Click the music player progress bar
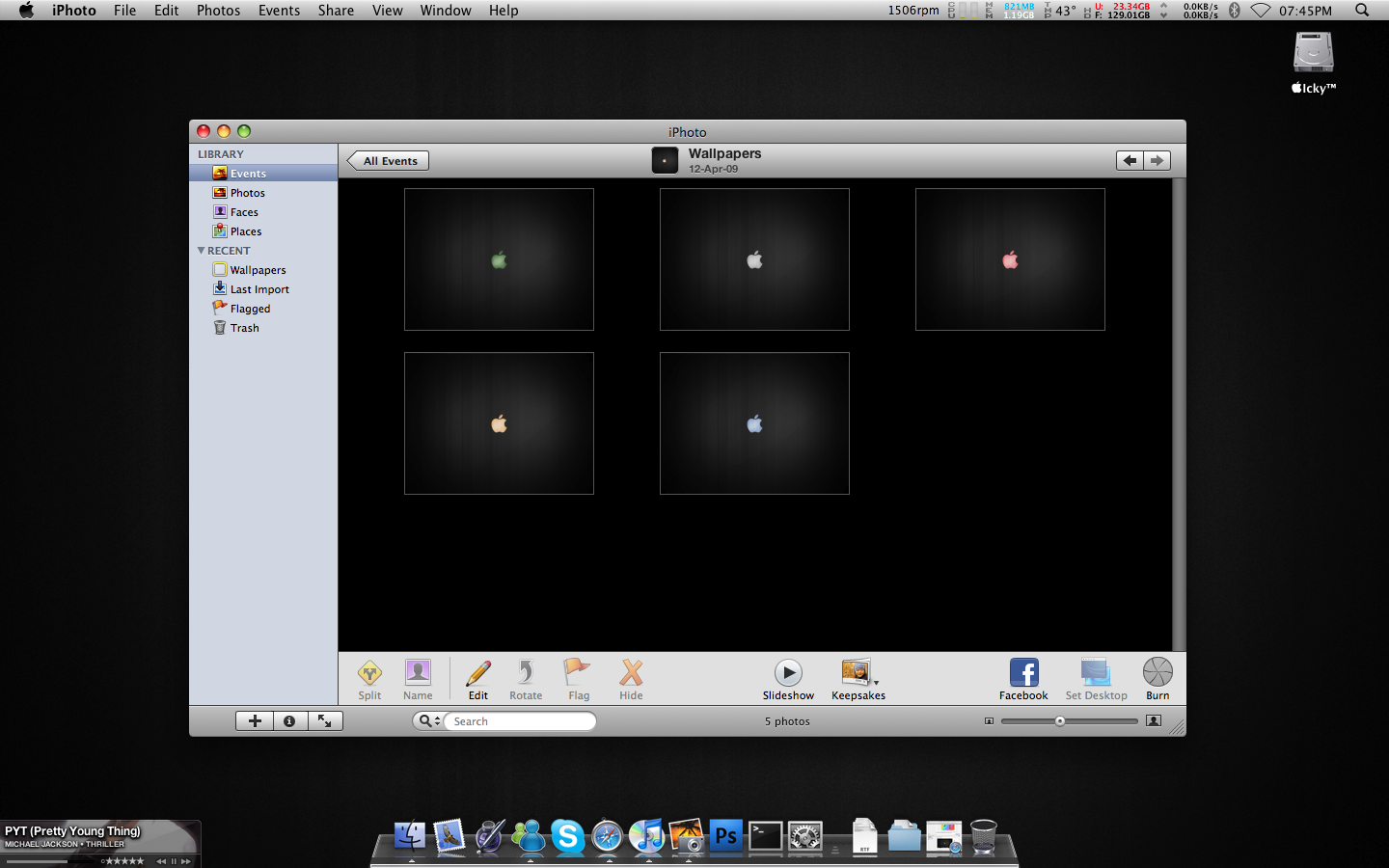 [51, 861]
